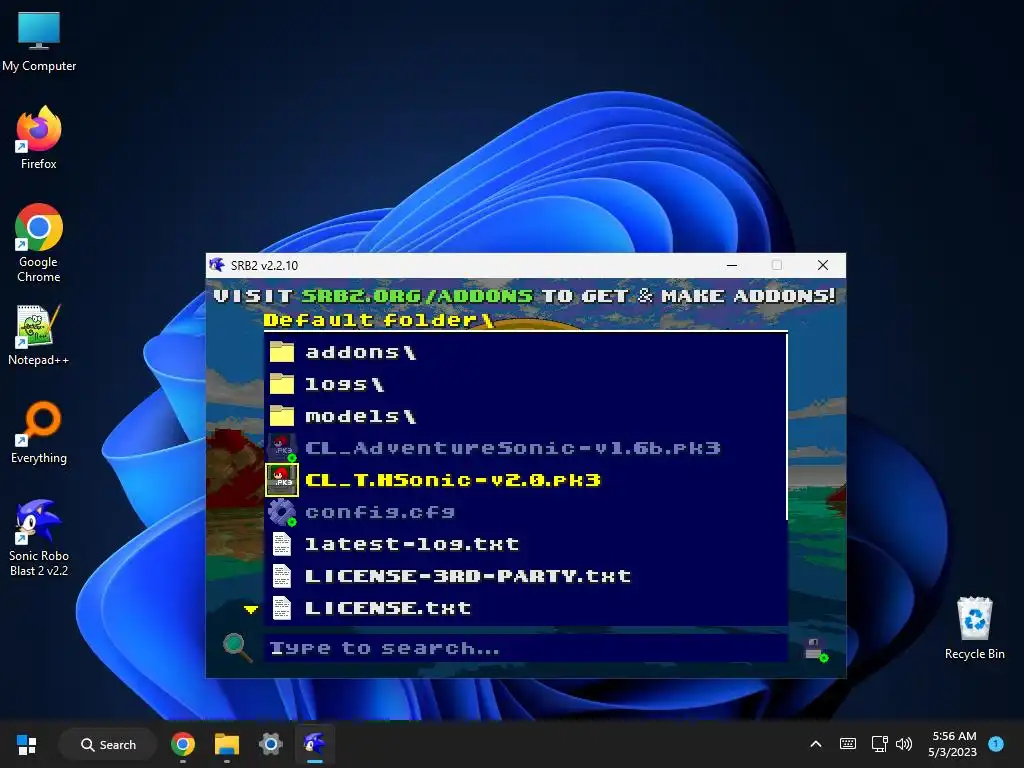Select the CL_AdventureSonic pk3 file icon

(282, 448)
